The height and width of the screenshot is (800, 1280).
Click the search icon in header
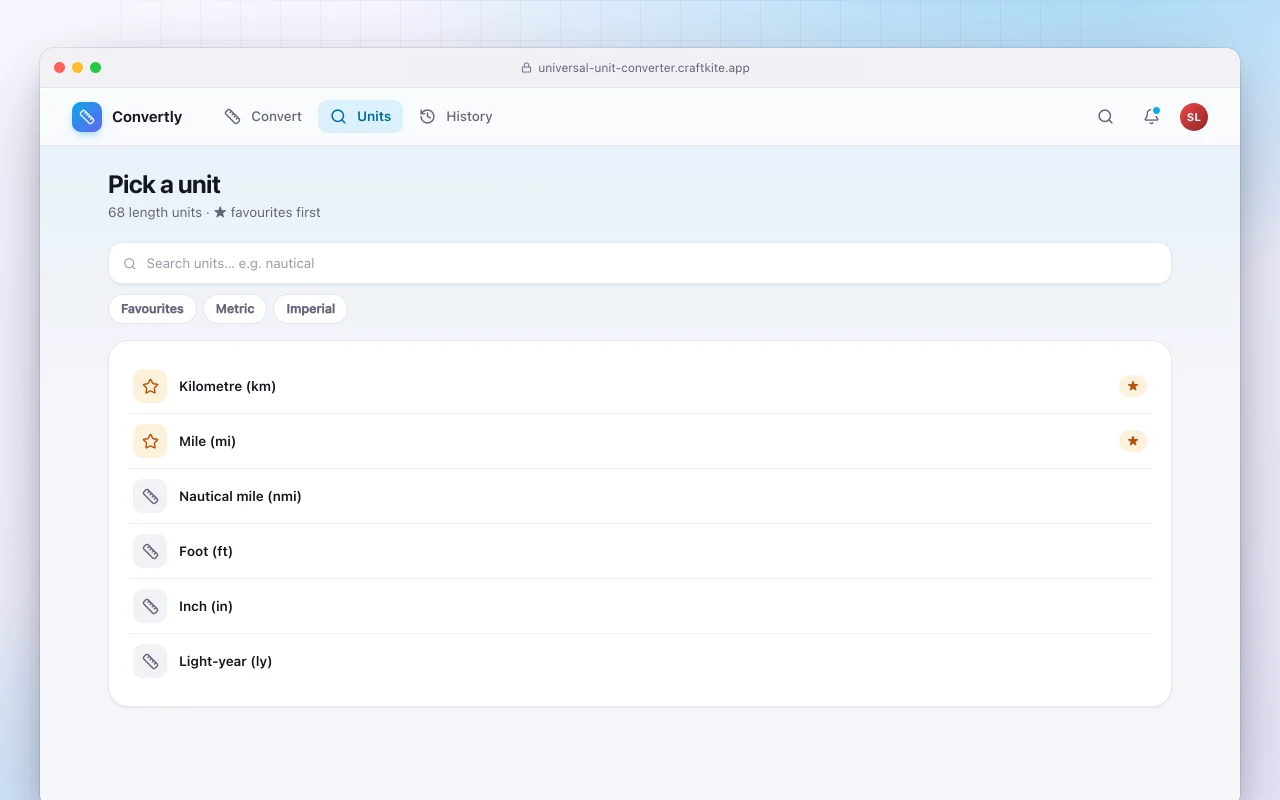(x=1105, y=117)
